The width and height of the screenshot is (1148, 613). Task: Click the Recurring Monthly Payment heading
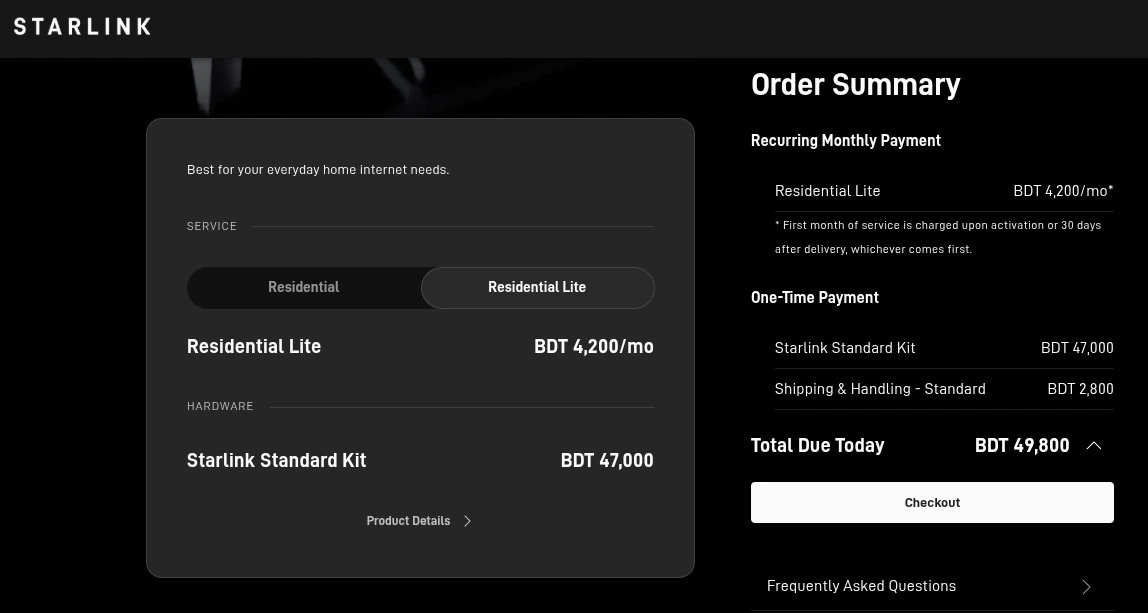click(846, 141)
